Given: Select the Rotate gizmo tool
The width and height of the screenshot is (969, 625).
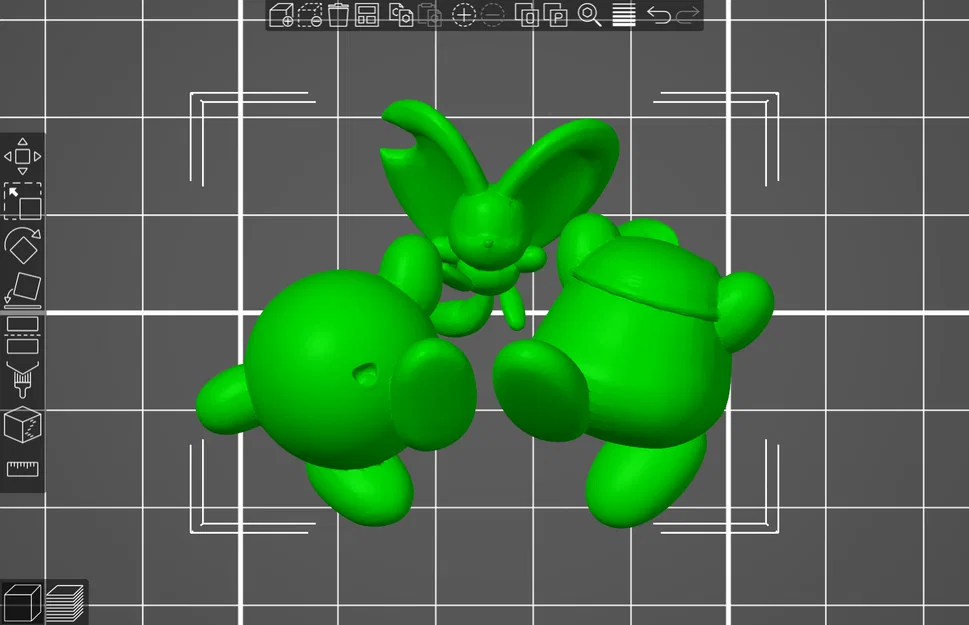Looking at the screenshot, I should coord(23,245).
